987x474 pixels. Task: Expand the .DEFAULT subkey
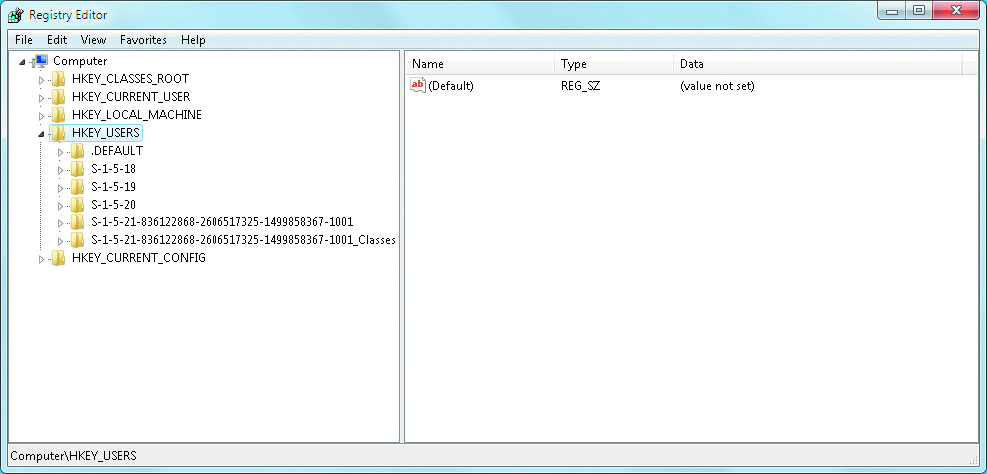click(x=60, y=152)
